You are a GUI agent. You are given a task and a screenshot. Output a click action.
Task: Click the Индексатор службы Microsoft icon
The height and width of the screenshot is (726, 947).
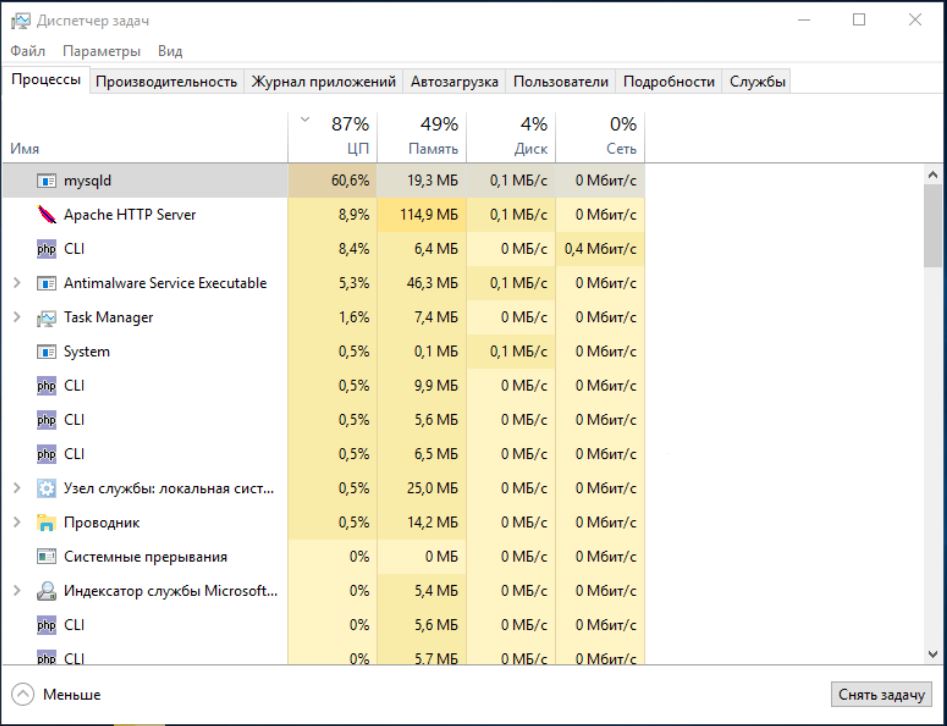click(x=46, y=591)
